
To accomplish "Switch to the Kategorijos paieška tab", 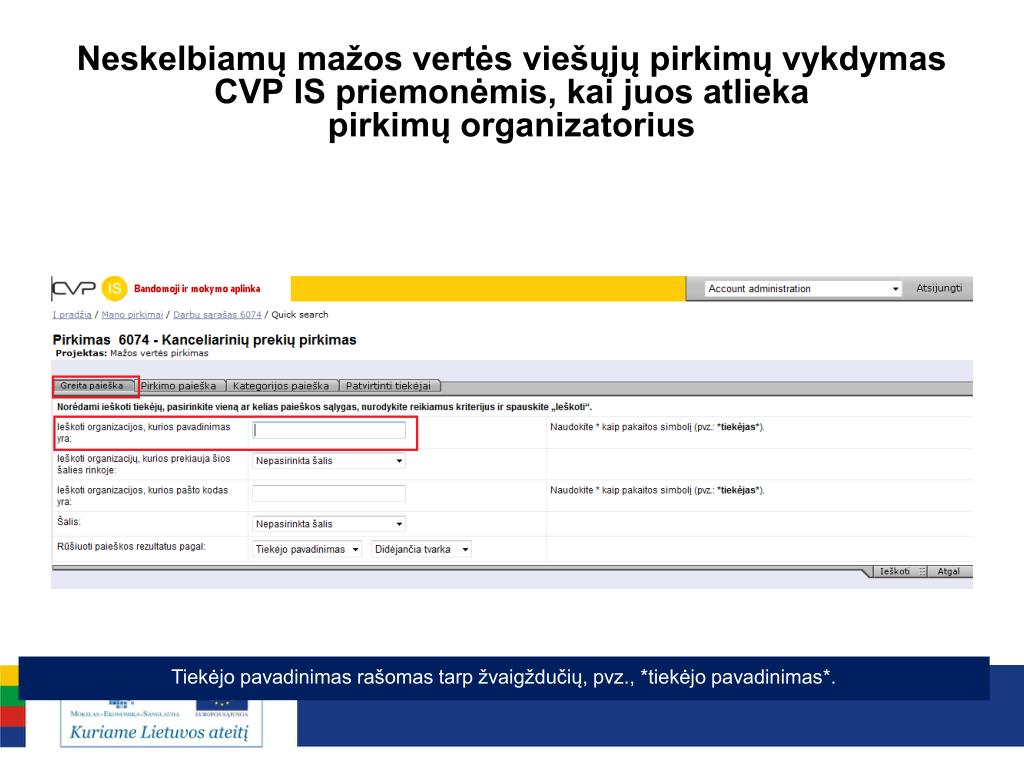I will [281, 386].
